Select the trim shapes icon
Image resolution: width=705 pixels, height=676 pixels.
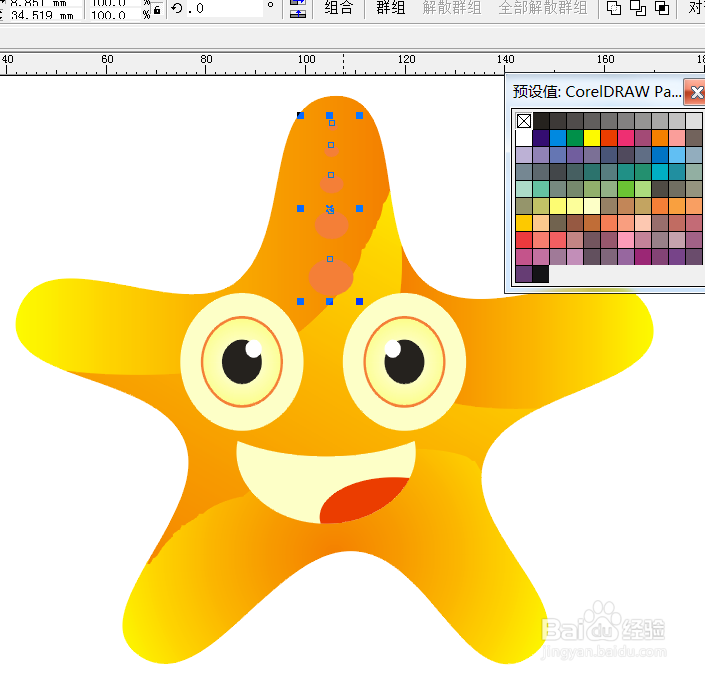(638, 8)
